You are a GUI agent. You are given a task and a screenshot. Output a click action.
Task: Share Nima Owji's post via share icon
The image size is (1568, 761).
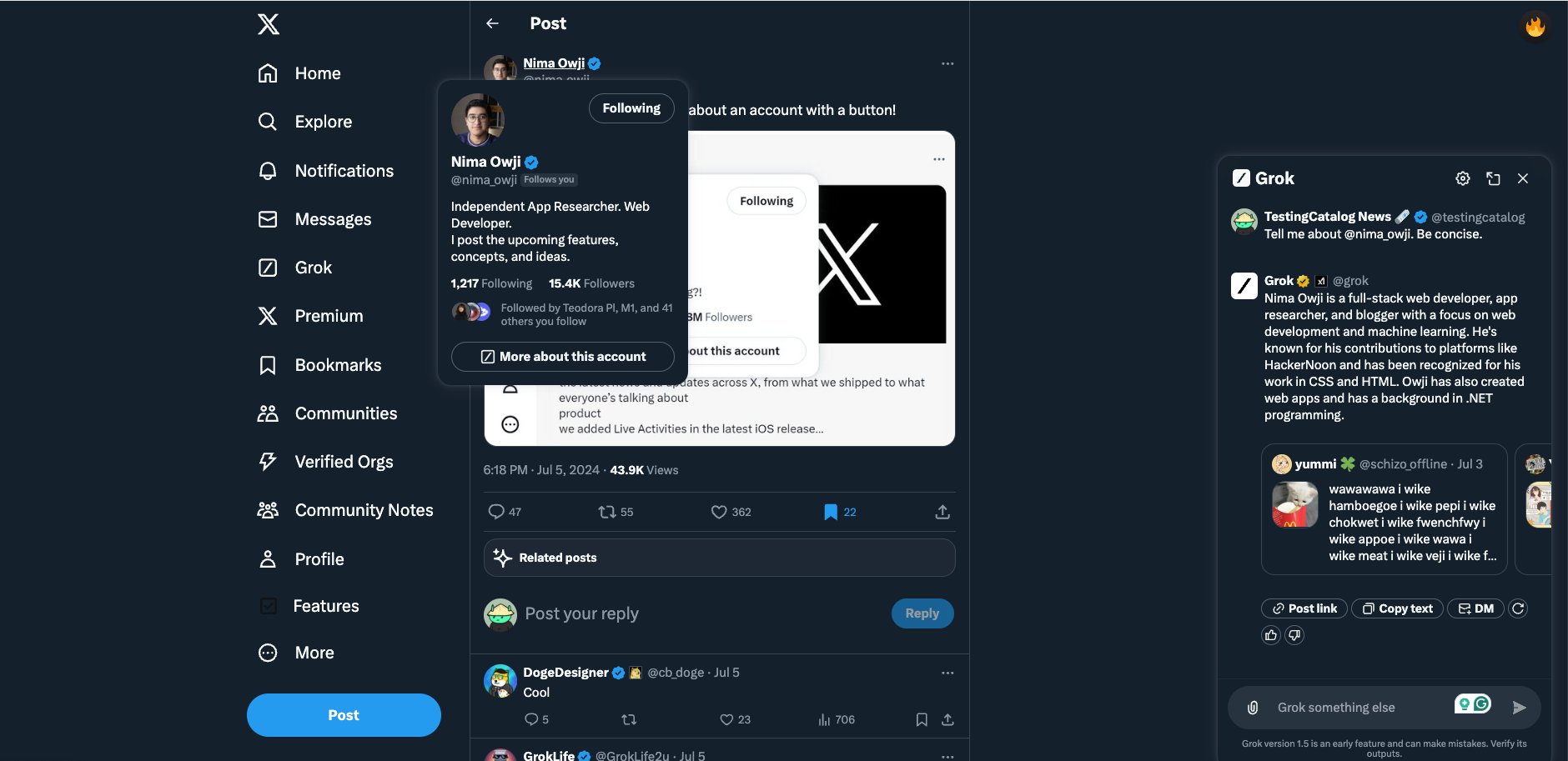[942, 512]
